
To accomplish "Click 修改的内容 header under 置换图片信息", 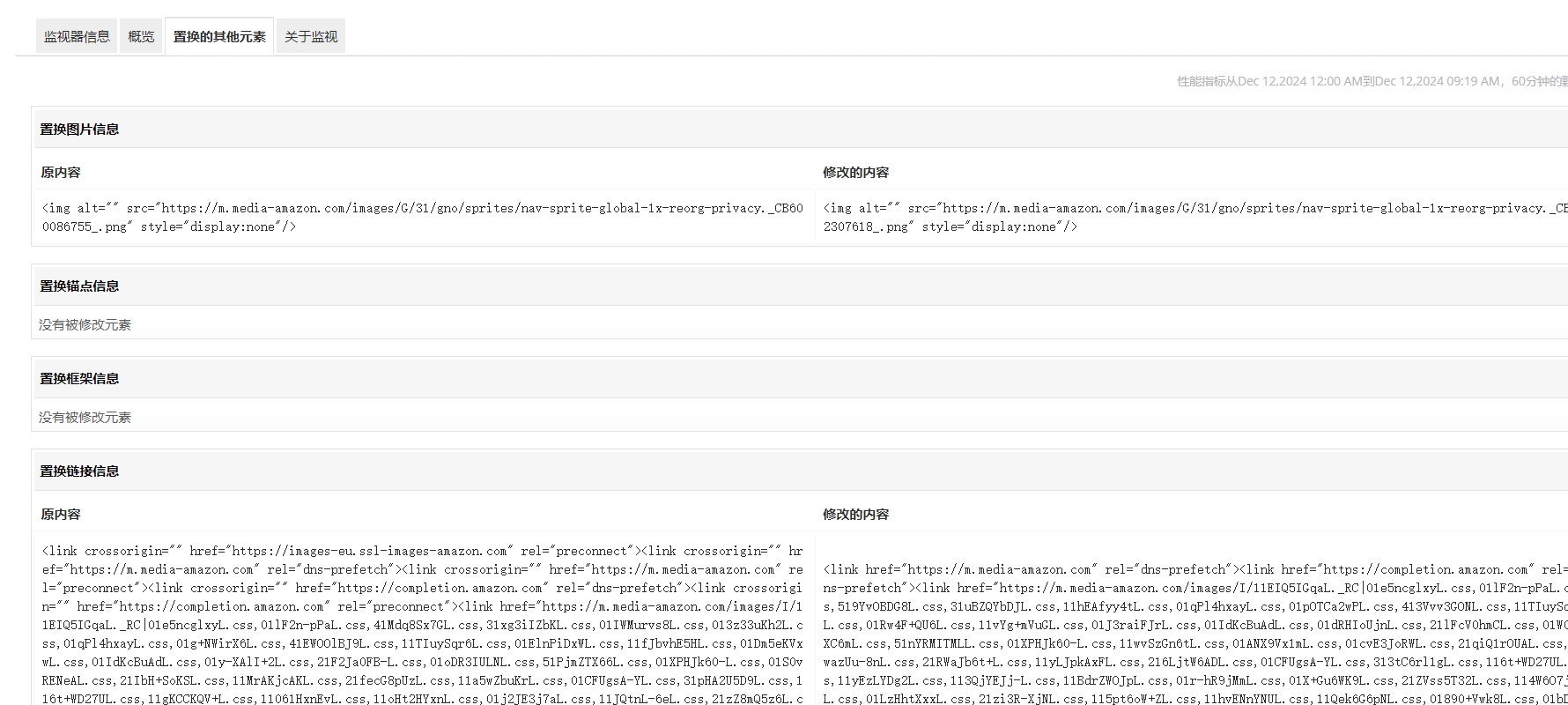I will pos(855,172).
